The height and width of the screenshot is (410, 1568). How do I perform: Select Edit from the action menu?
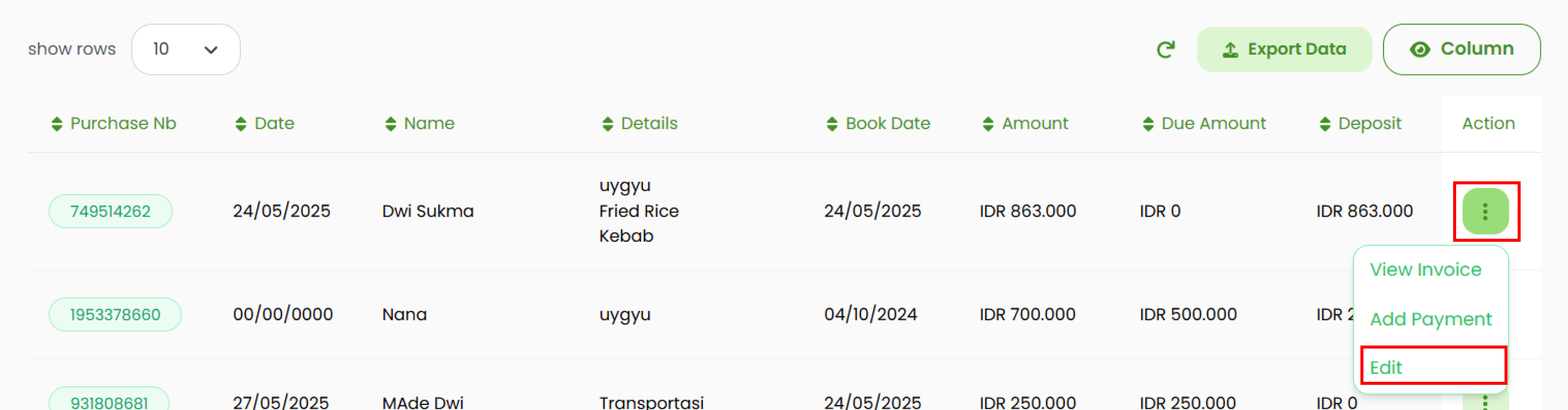(1386, 367)
